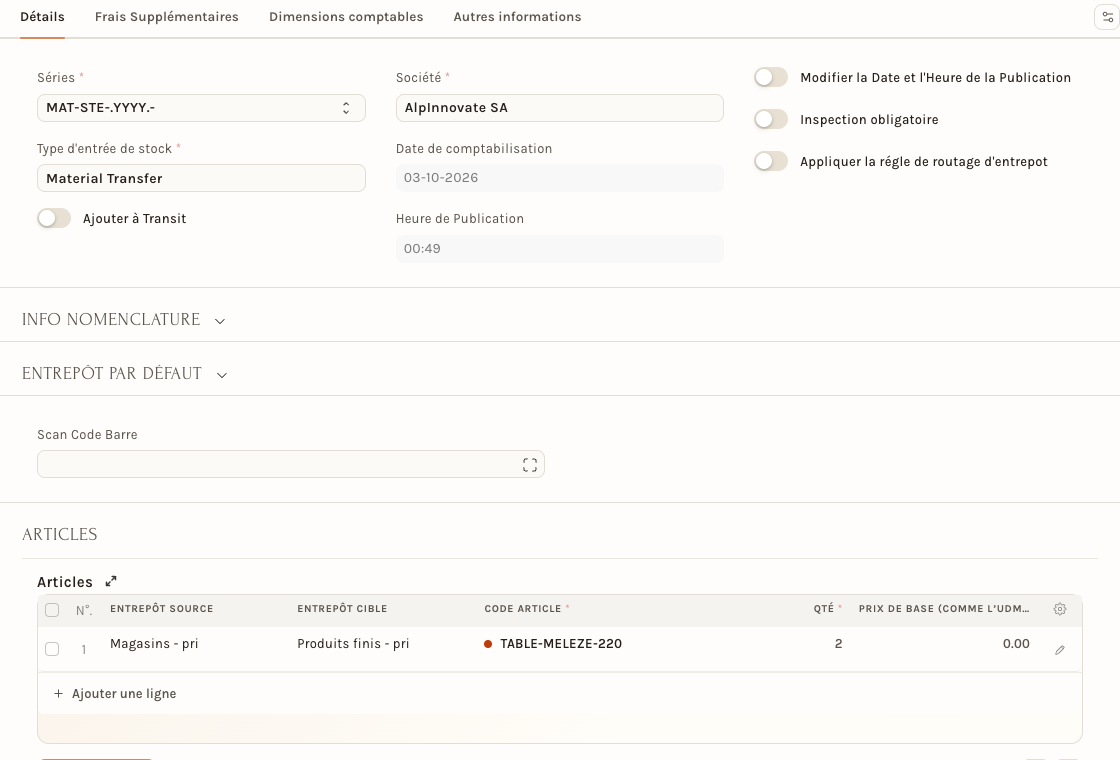
Task: Click the Entrepôt Source column header
Action: pos(161,609)
